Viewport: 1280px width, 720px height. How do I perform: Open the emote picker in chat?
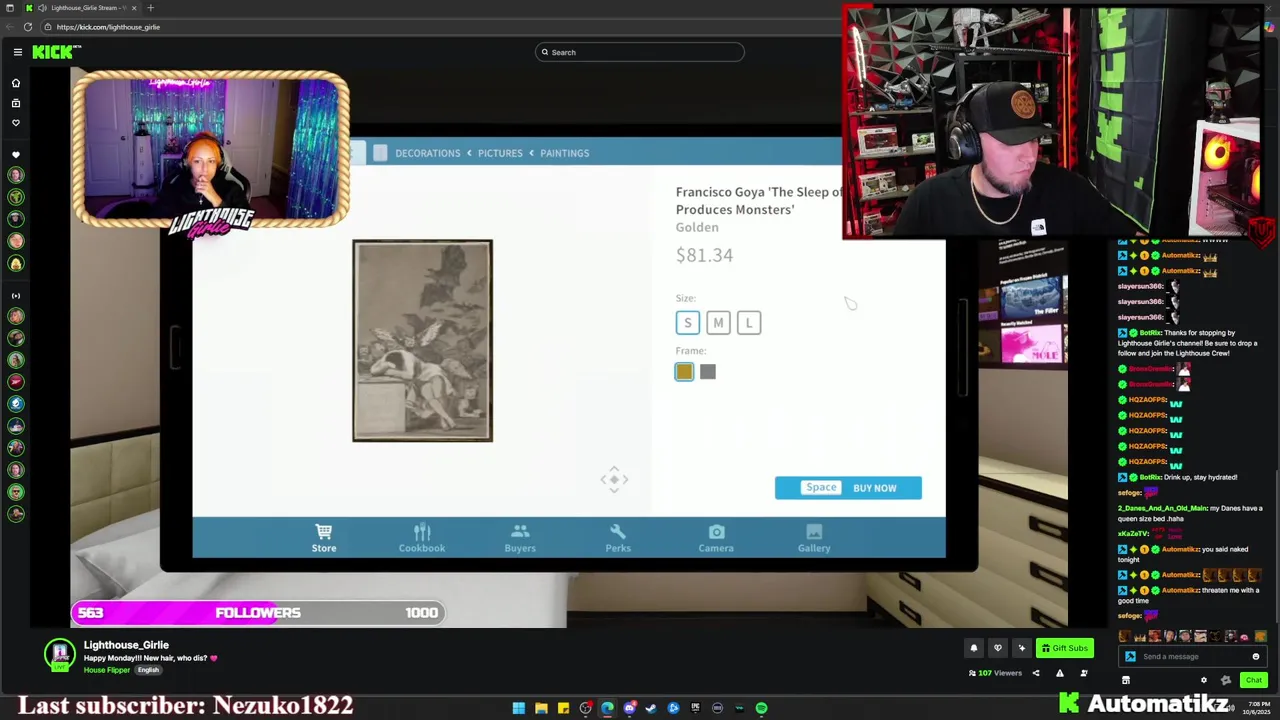tap(1256, 657)
